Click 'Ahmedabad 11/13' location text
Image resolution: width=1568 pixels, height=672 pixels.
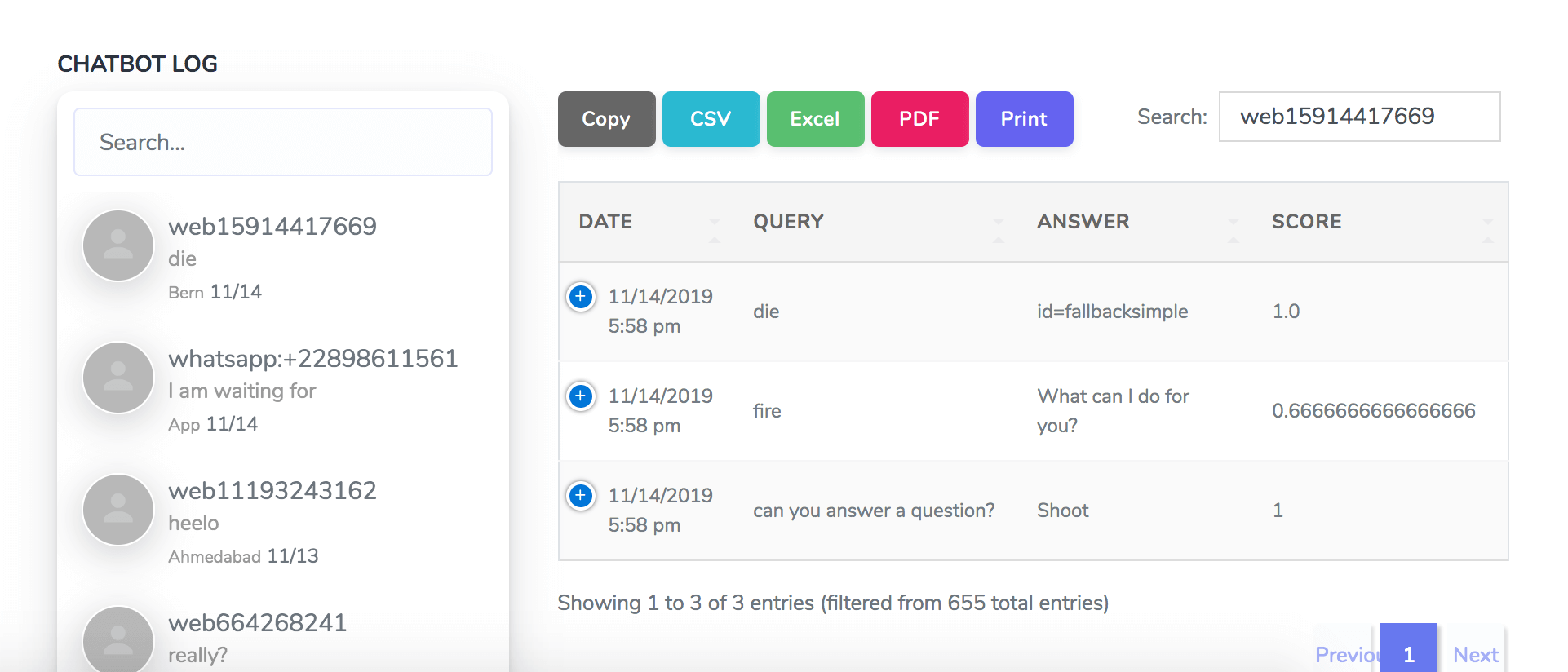(x=243, y=556)
